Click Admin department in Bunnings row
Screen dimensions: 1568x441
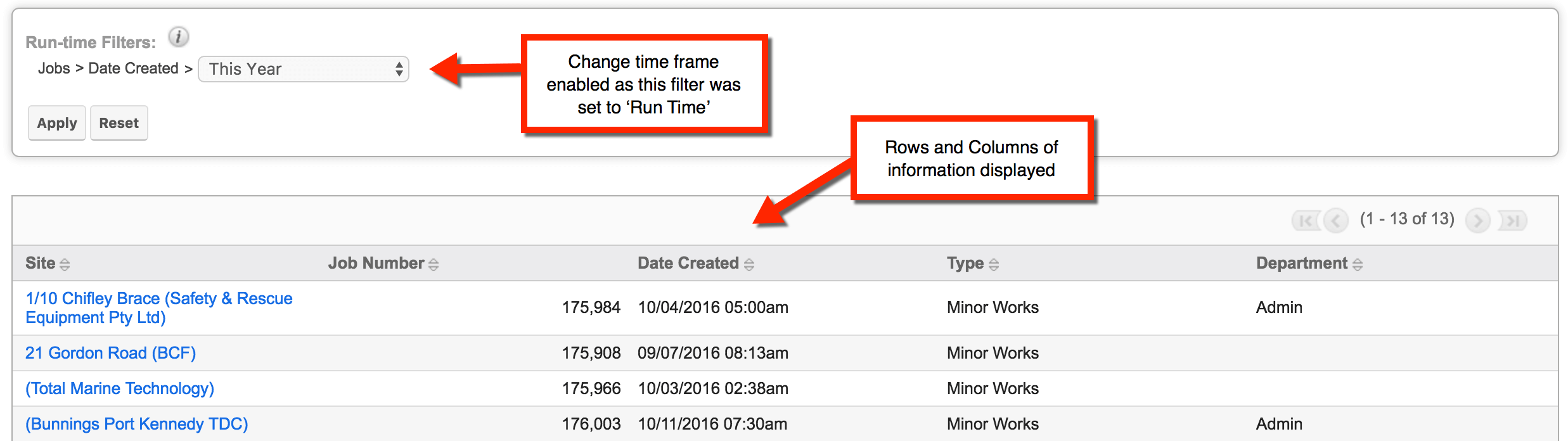point(1279,424)
